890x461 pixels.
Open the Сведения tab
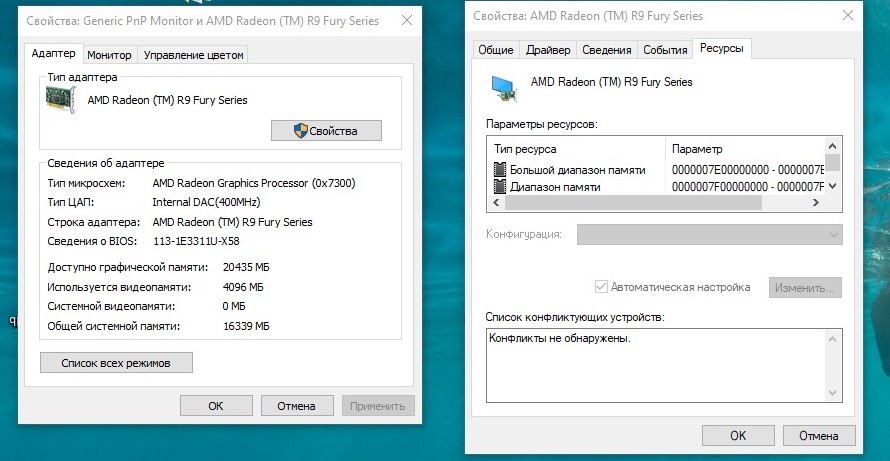coord(606,50)
